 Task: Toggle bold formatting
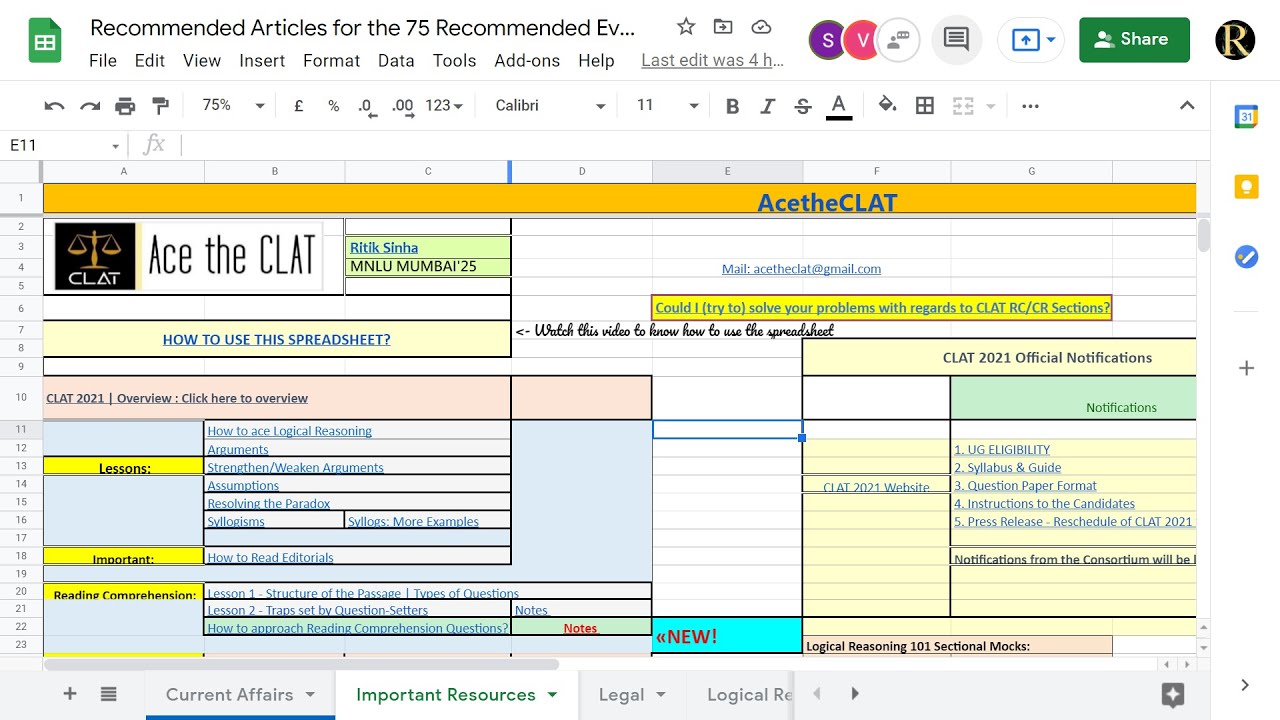pos(732,106)
